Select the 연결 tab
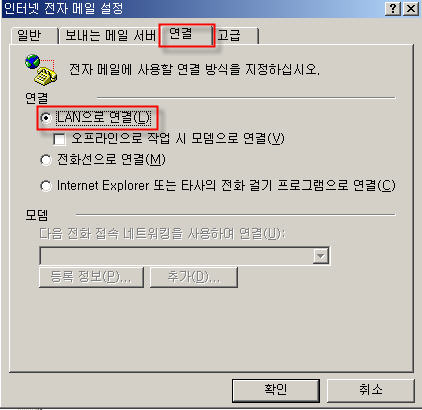Viewport: 422px width, 410px height. (187, 35)
